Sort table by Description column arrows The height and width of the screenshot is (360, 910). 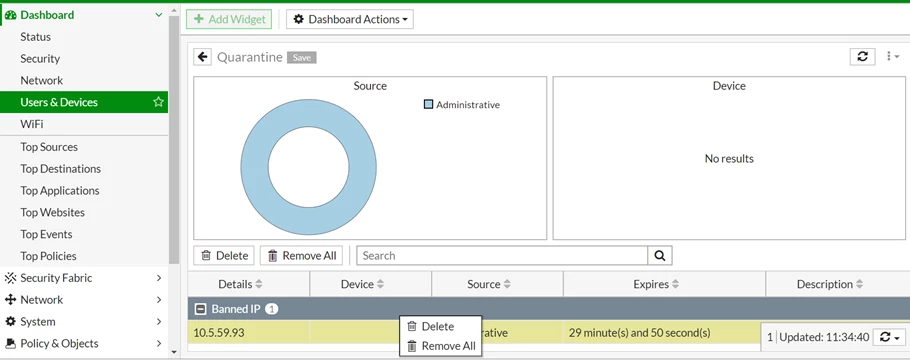[x=860, y=285]
